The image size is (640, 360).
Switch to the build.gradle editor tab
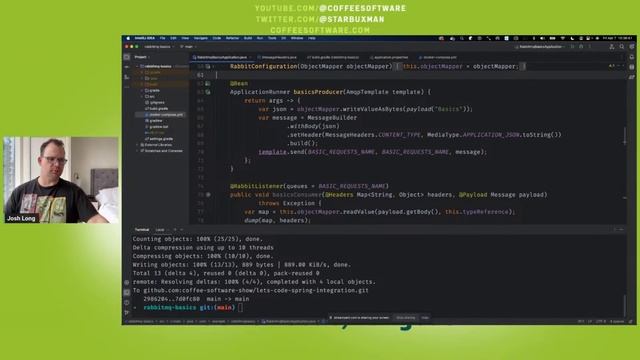click(334, 58)
